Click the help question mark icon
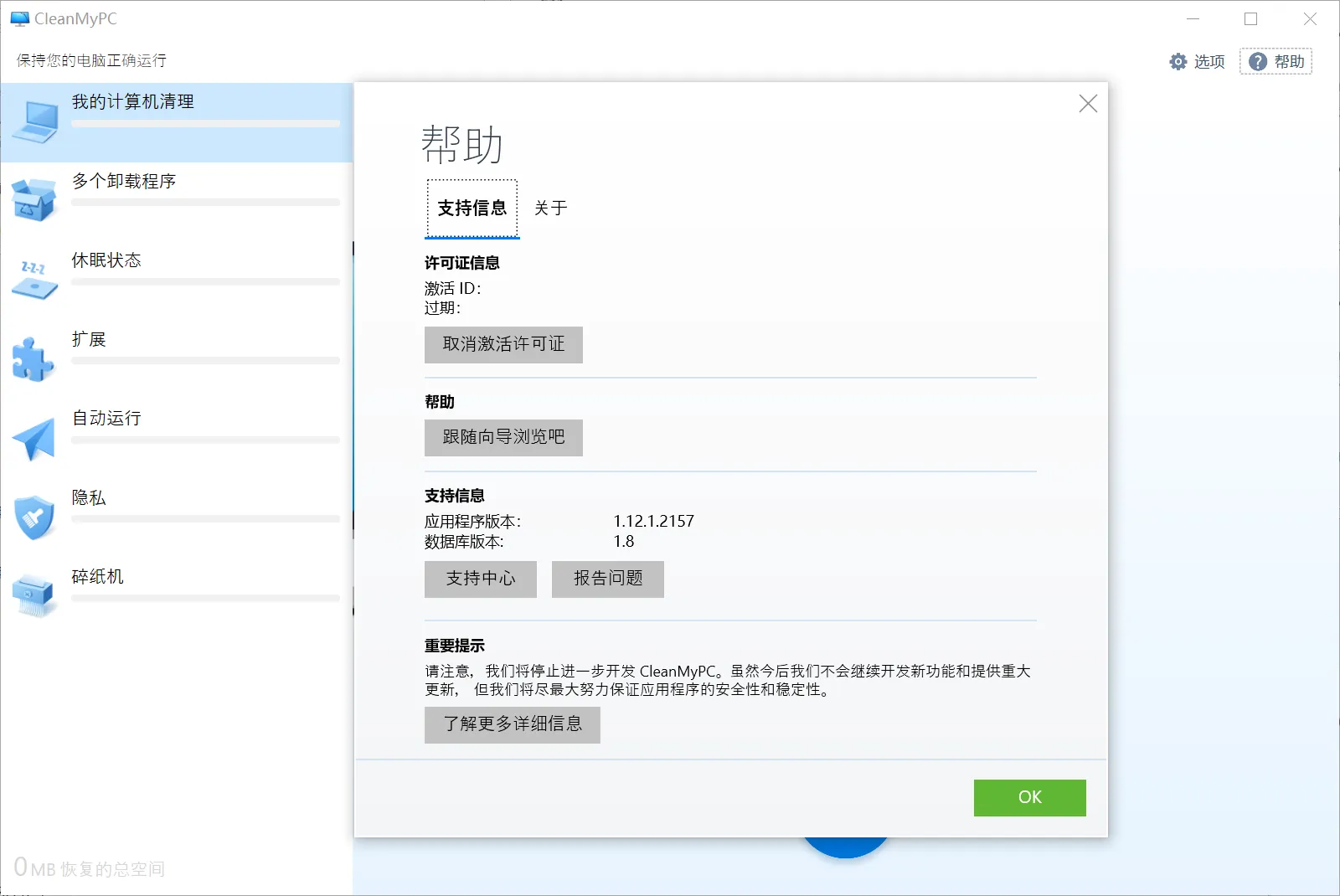Viewport: 1340px width, 896px height. pos(1257,61)
